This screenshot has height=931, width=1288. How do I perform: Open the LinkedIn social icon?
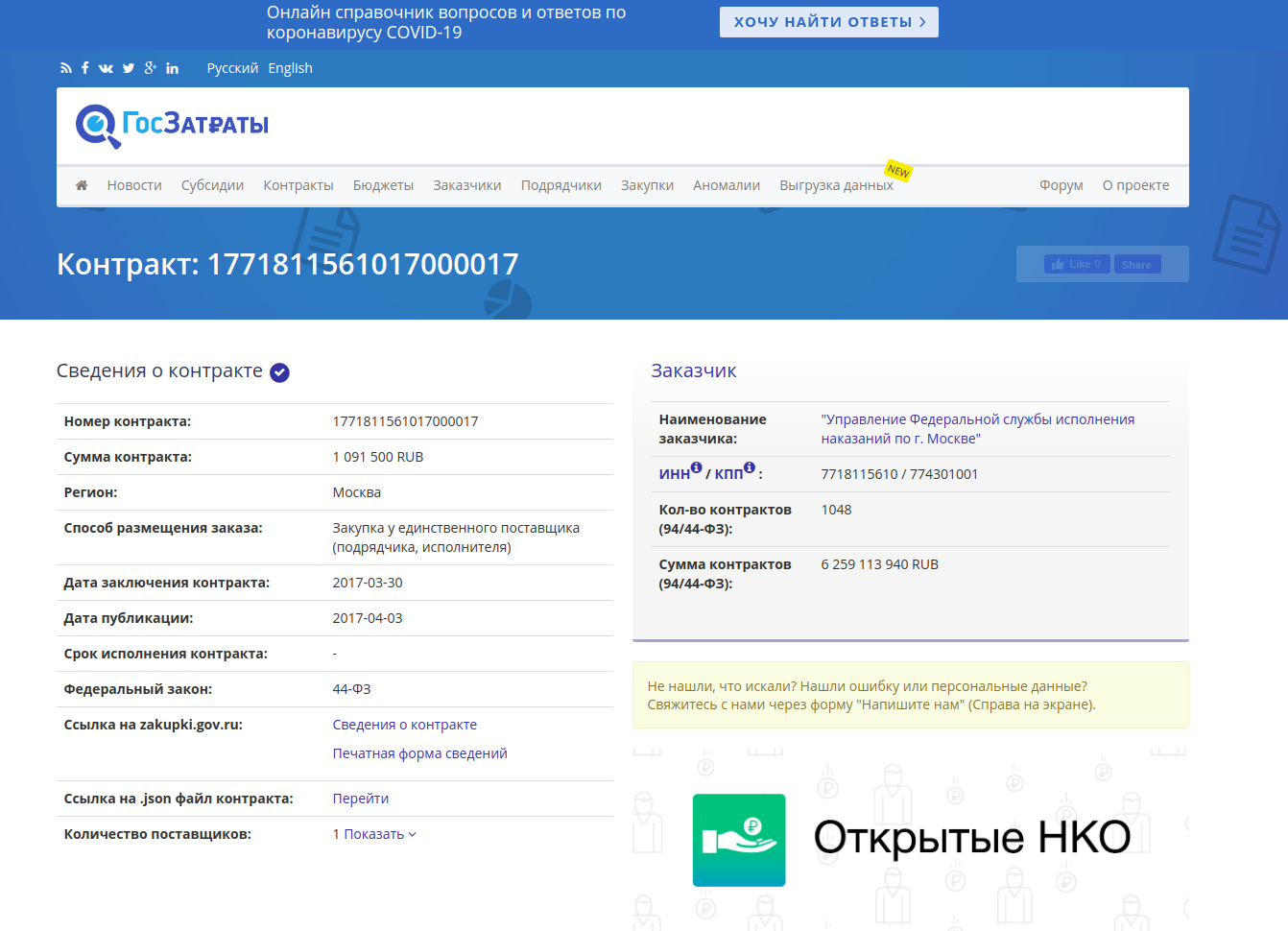(172, 68)
